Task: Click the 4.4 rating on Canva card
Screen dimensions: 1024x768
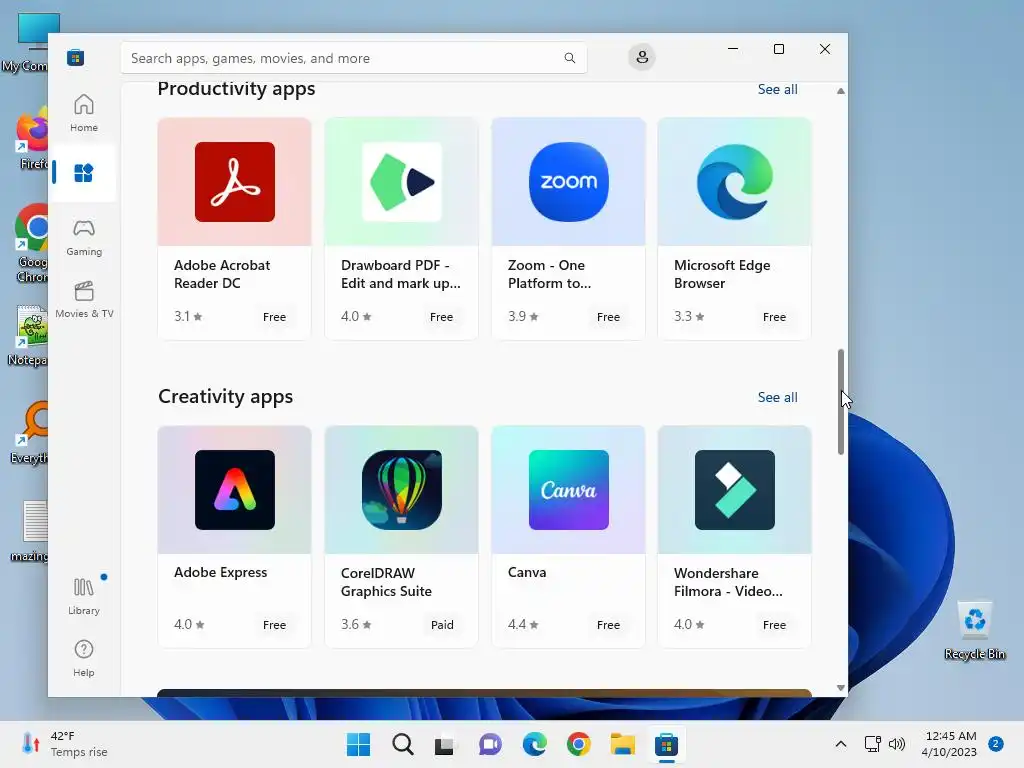Action: (x=523, y=624)
